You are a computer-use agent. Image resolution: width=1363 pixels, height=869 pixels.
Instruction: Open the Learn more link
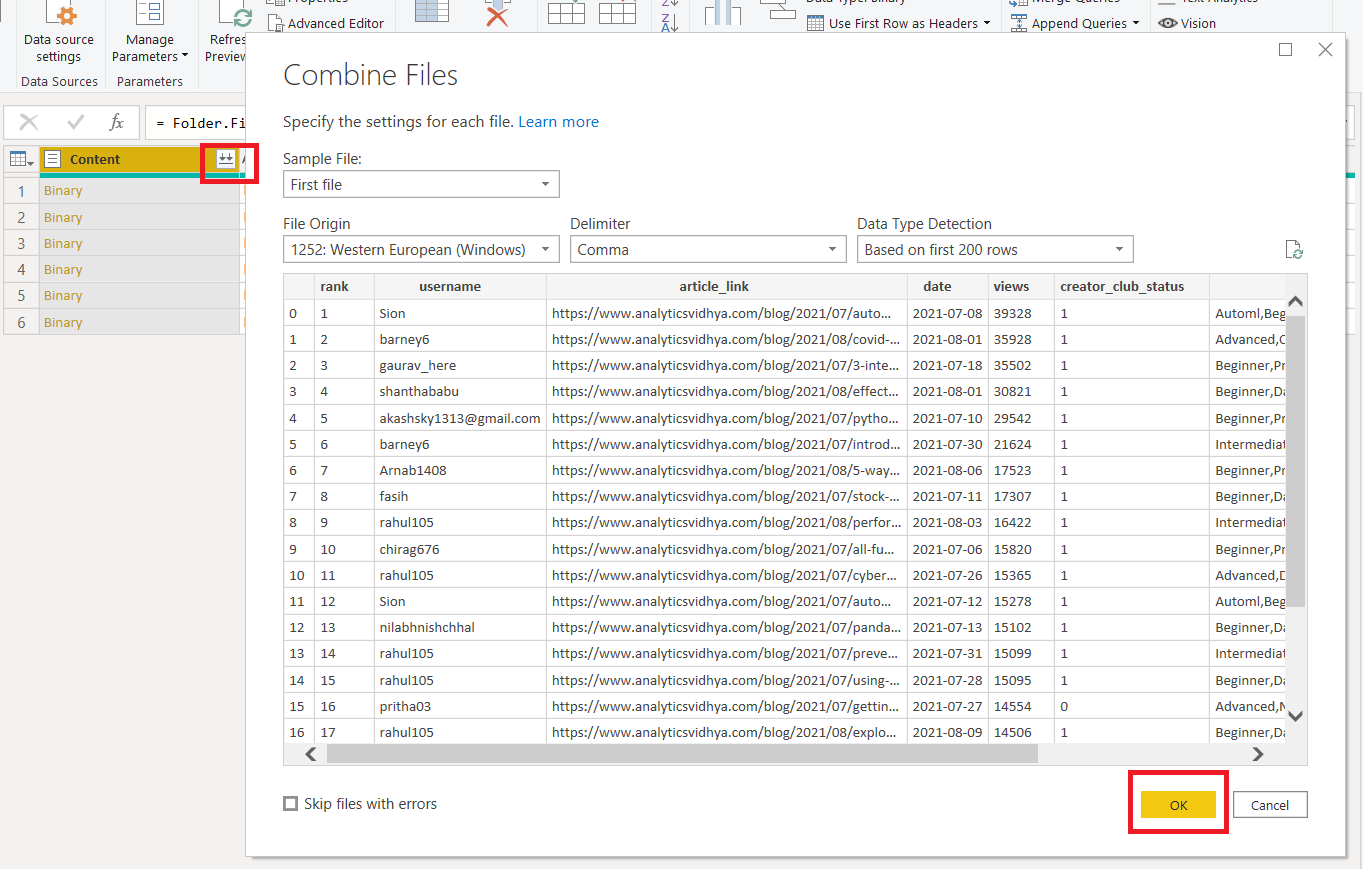[x=558, y=121]
